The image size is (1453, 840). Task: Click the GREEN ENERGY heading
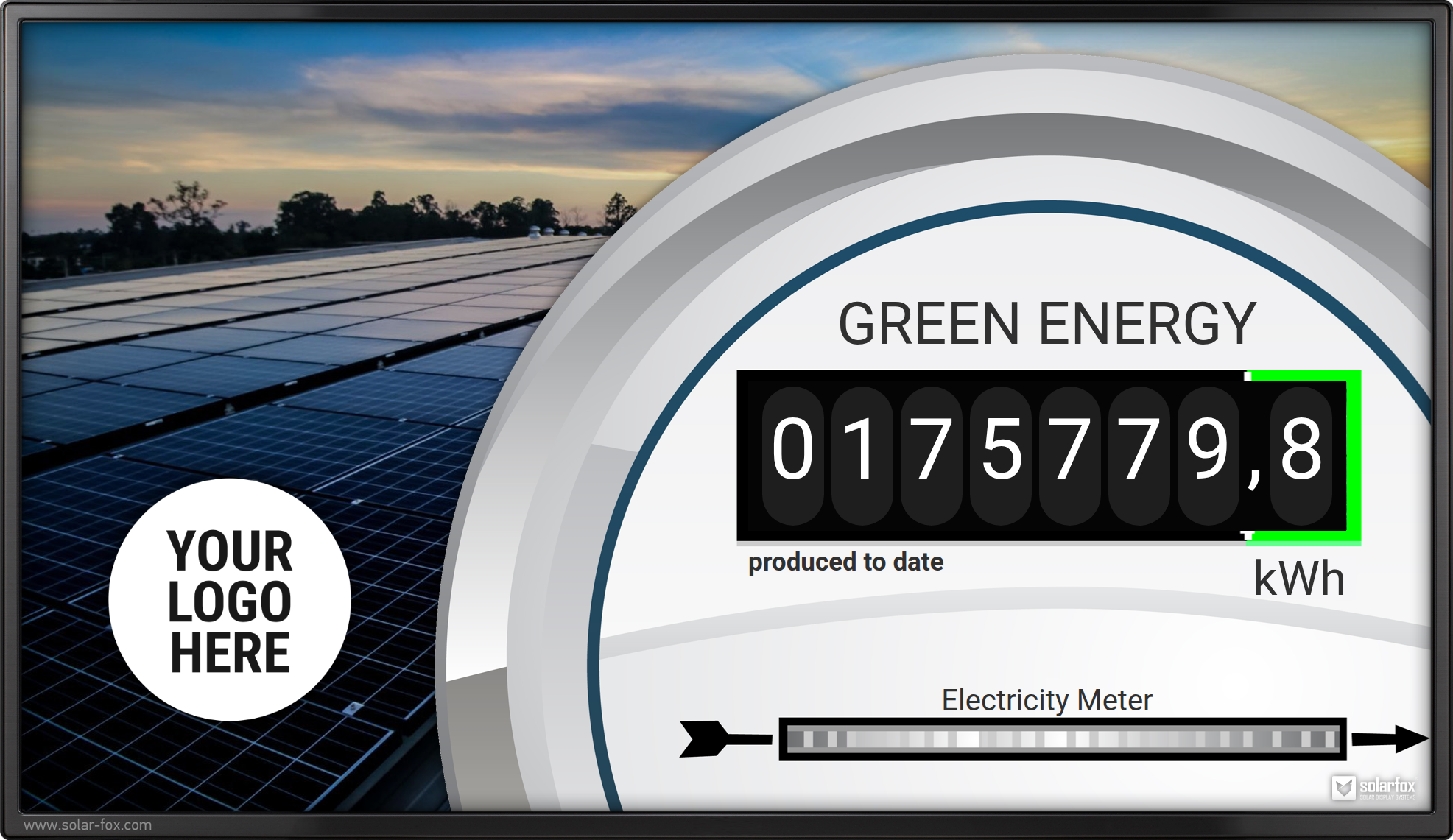(x=1046, y=324)
